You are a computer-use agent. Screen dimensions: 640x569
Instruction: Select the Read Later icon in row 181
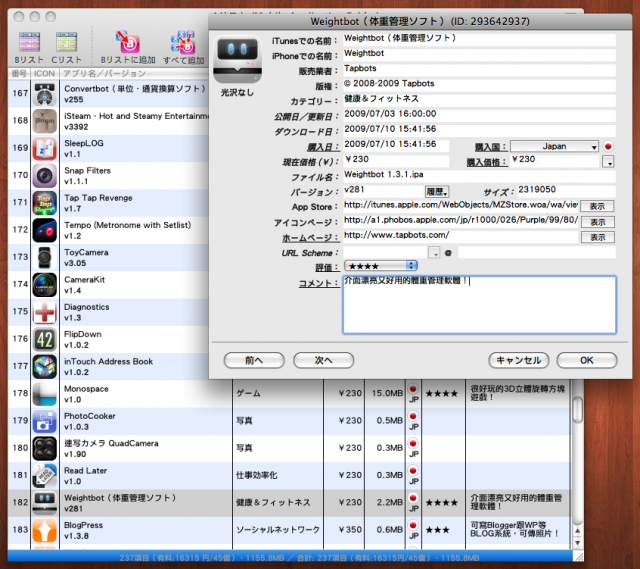click(44, 476)
